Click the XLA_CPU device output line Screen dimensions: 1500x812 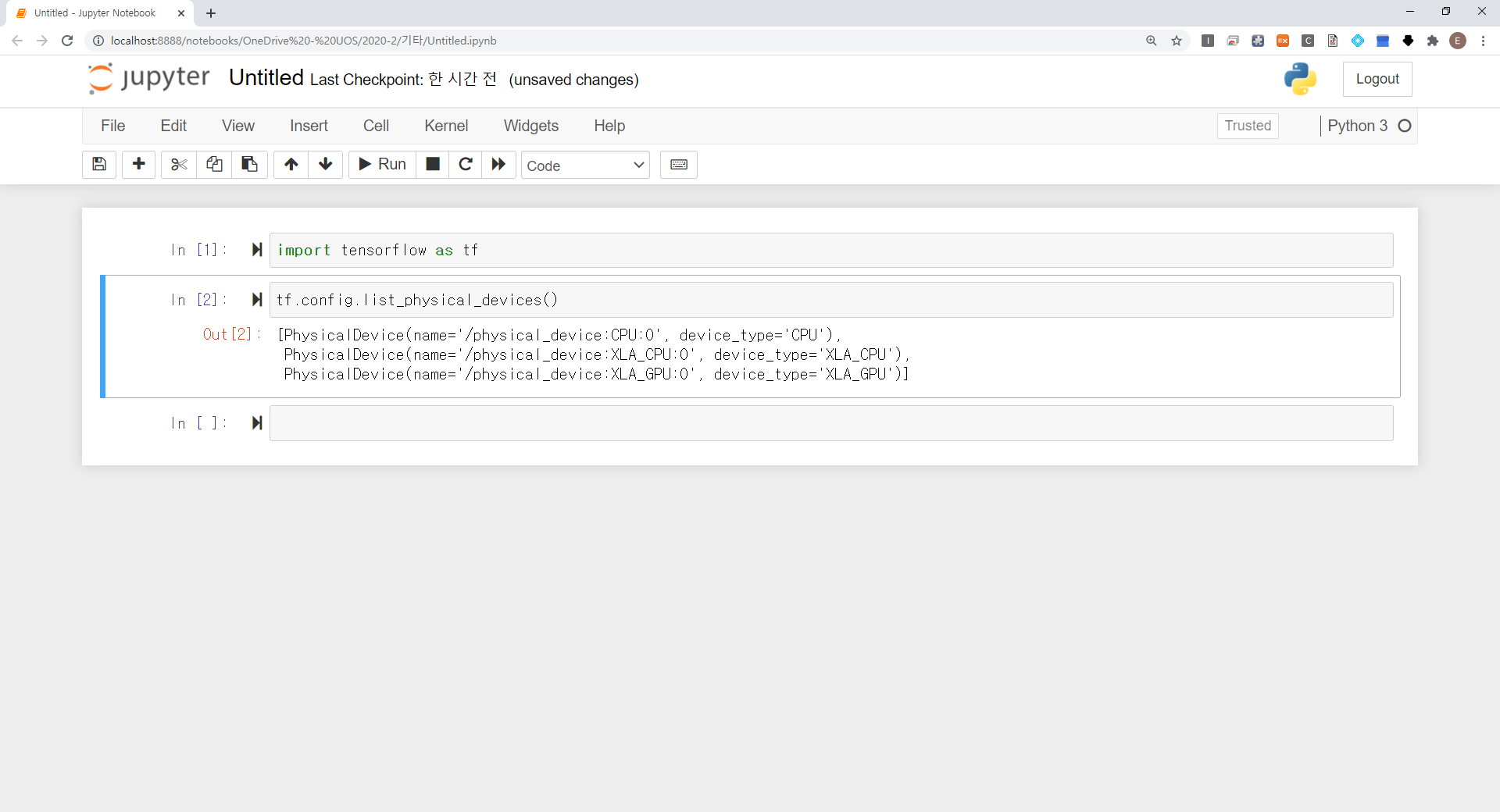point(596,354)
